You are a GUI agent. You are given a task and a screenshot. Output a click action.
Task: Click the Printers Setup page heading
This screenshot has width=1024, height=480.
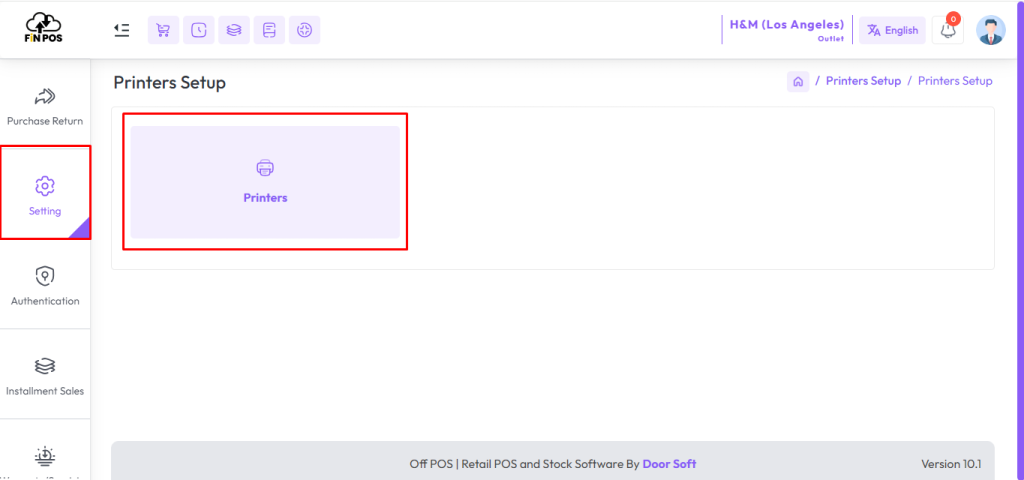pos(170,83)
